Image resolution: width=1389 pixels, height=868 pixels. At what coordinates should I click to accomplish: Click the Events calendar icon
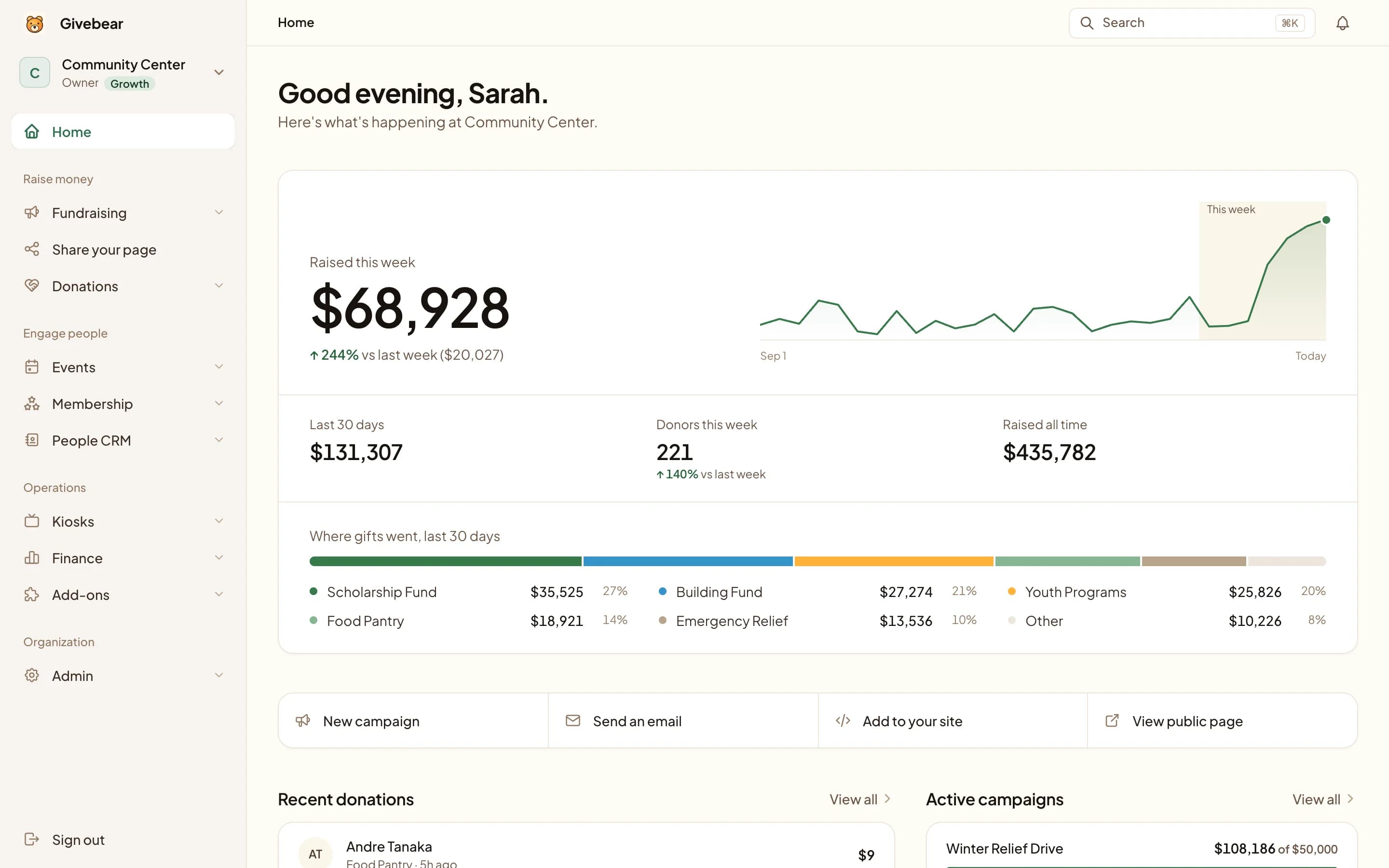(31, 367)
